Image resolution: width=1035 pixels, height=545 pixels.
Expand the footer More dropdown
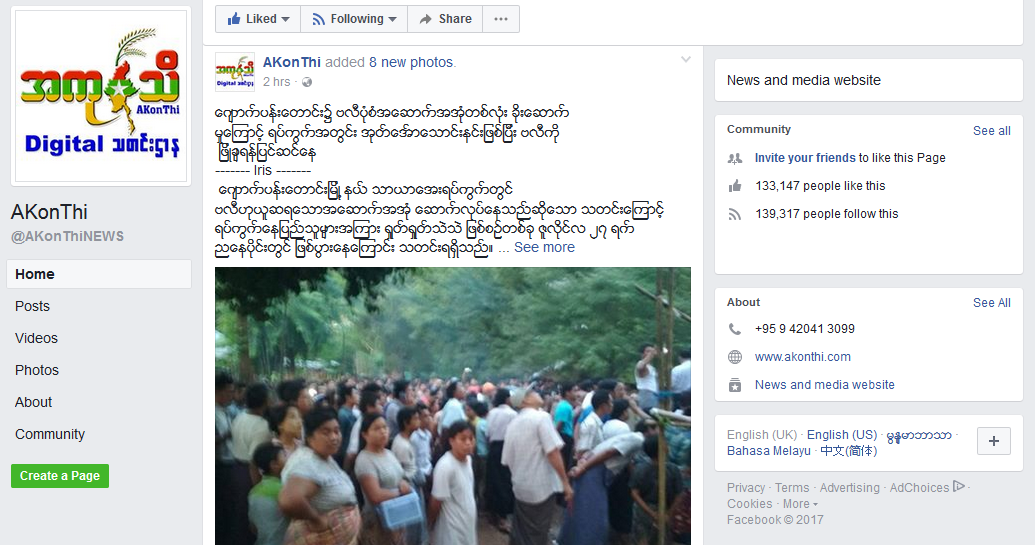click(x=800, y=503)
